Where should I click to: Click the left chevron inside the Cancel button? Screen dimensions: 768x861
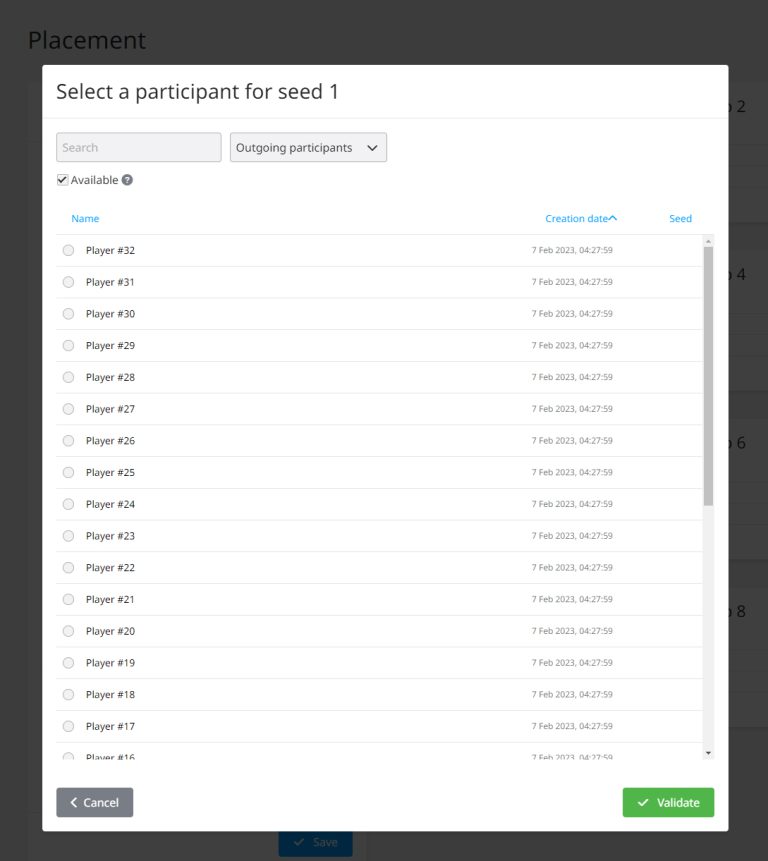(74, 802)
